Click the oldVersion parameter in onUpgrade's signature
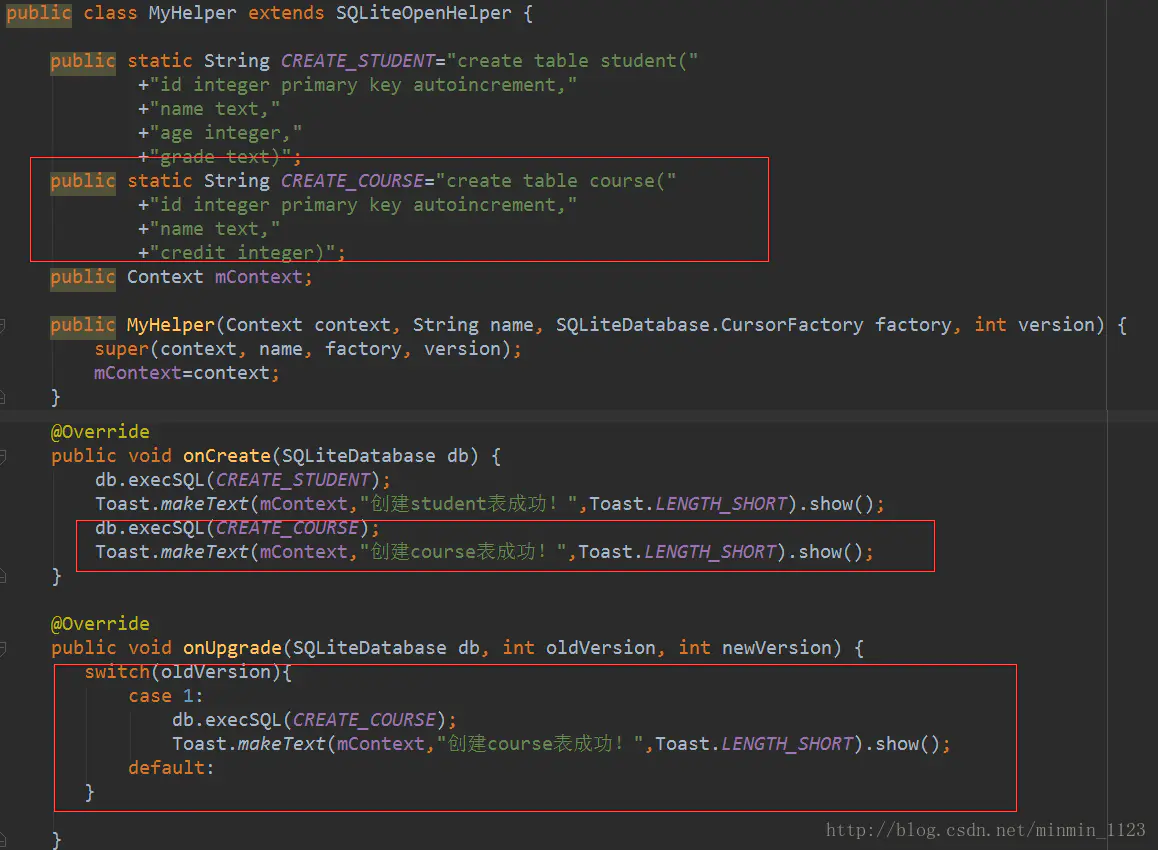The width and height of the screenshot is (1158, 850). point(600,648)
